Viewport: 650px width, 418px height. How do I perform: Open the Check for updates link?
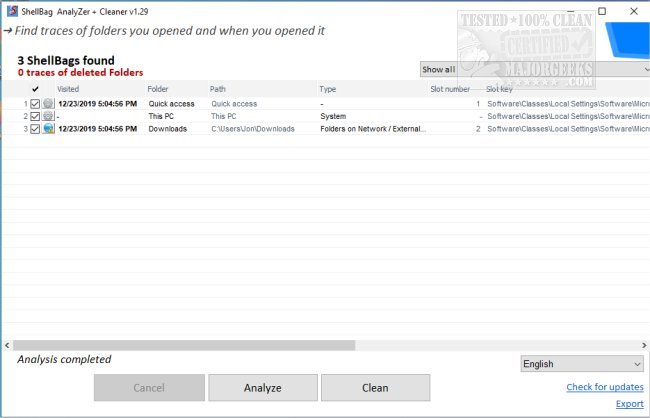tap(604, 387)
